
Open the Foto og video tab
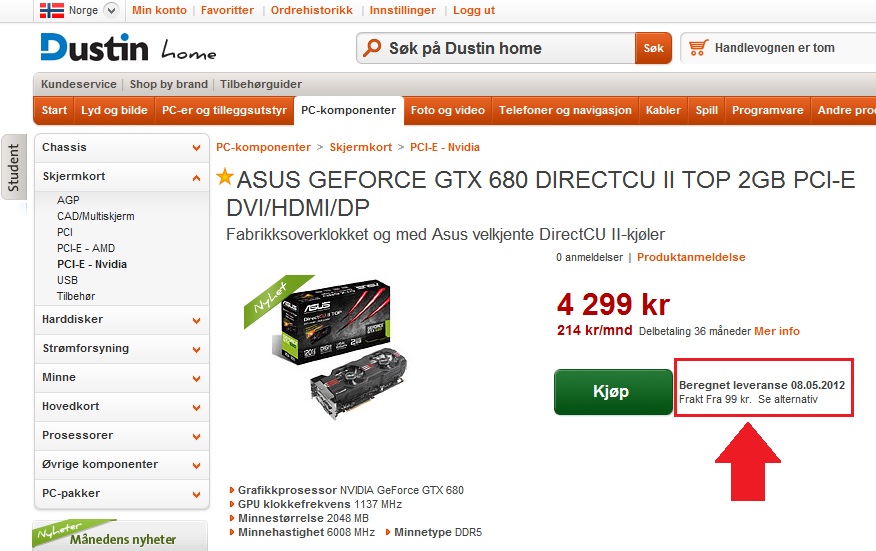pos(447,110)
